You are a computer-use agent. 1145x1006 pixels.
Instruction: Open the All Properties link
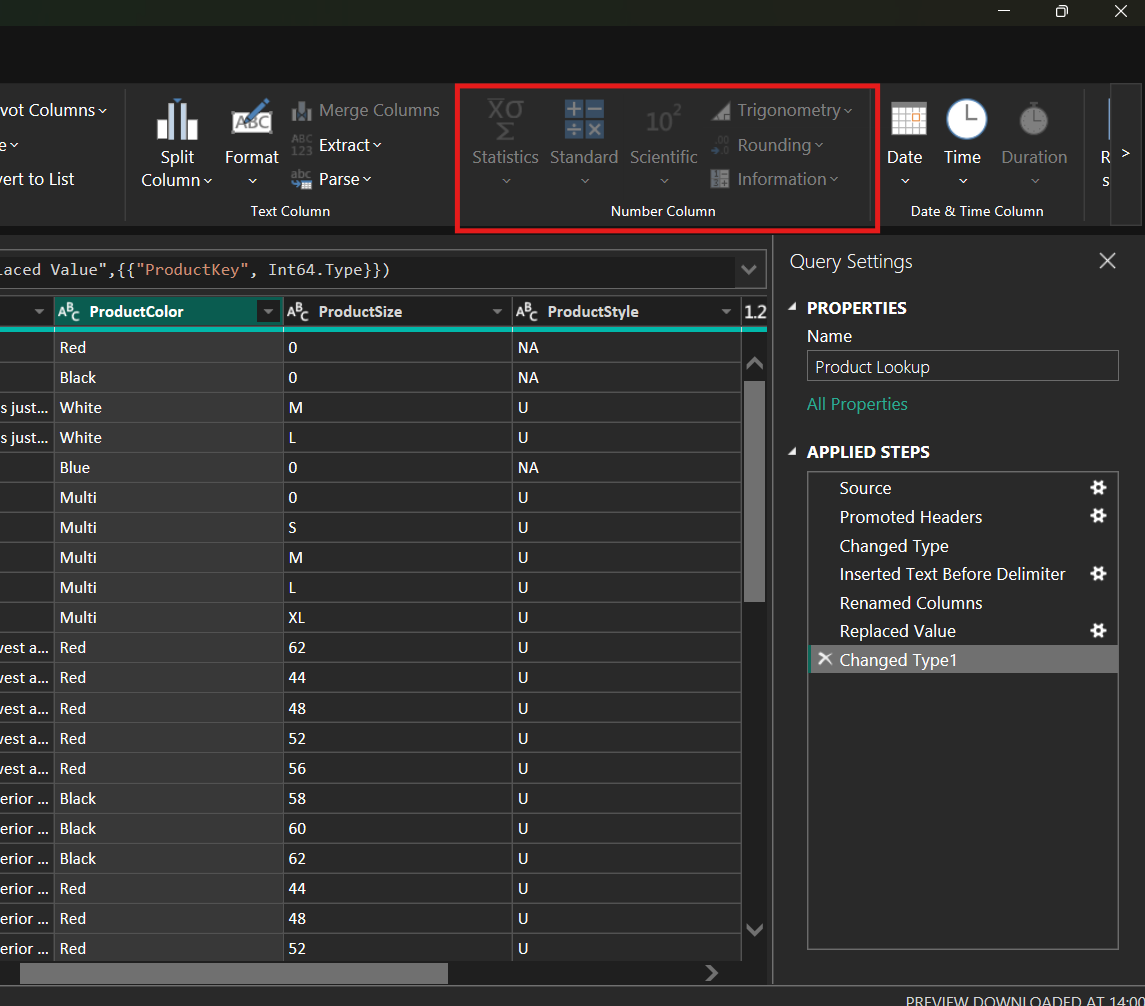(x=857, y=404)
